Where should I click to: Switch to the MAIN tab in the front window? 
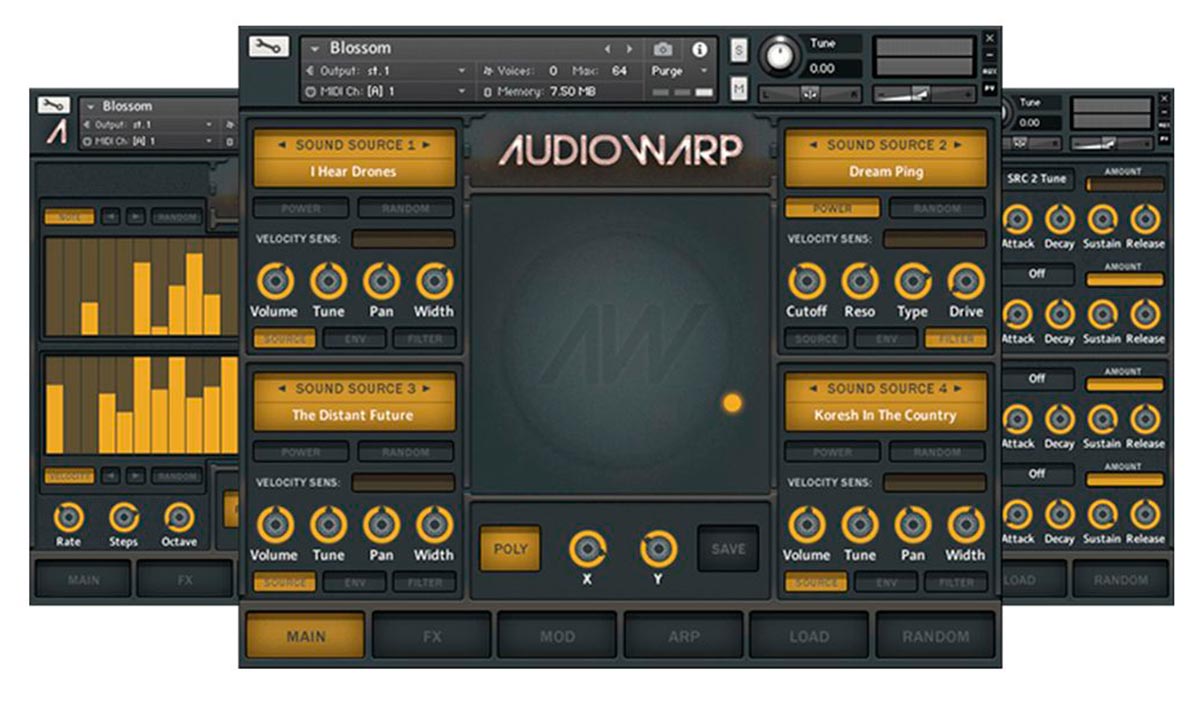(305, 636)
